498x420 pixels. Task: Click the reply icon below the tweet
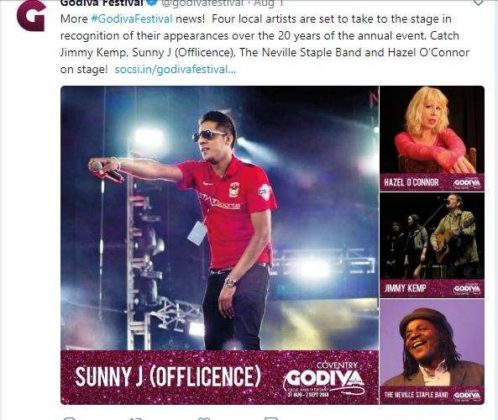(69, 418)
